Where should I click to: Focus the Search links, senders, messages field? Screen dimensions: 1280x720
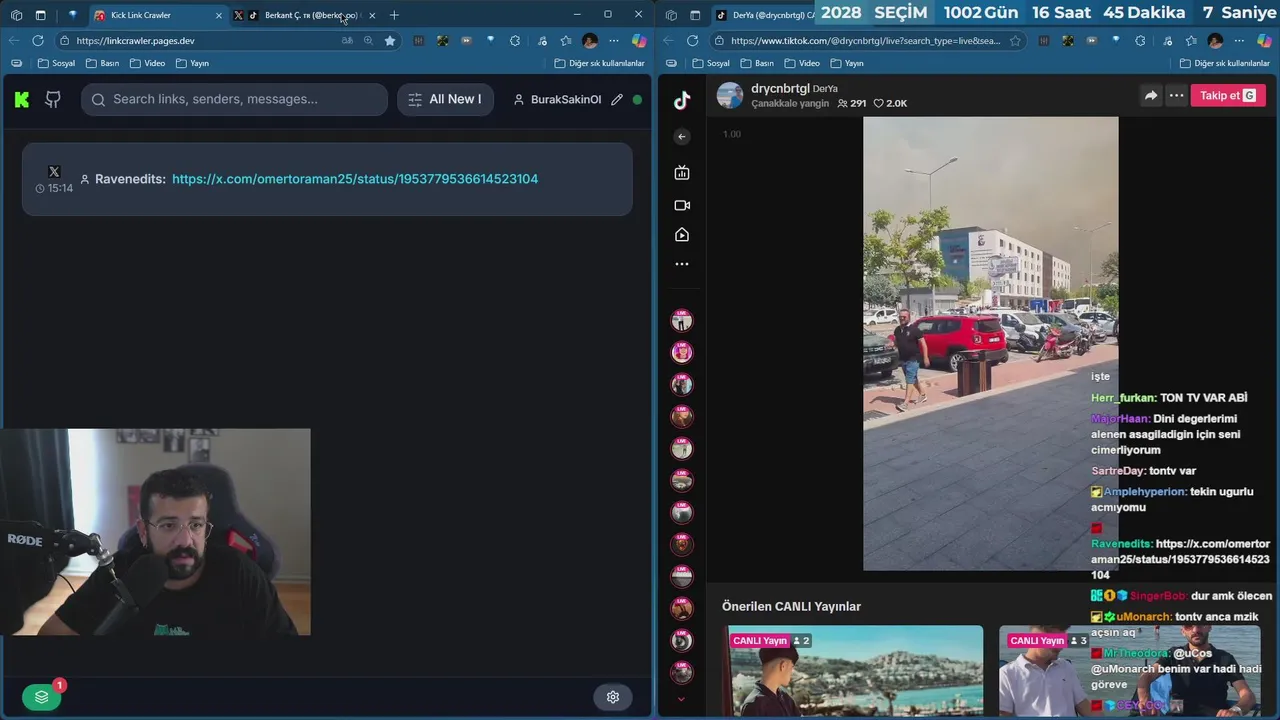pos(235,99)
